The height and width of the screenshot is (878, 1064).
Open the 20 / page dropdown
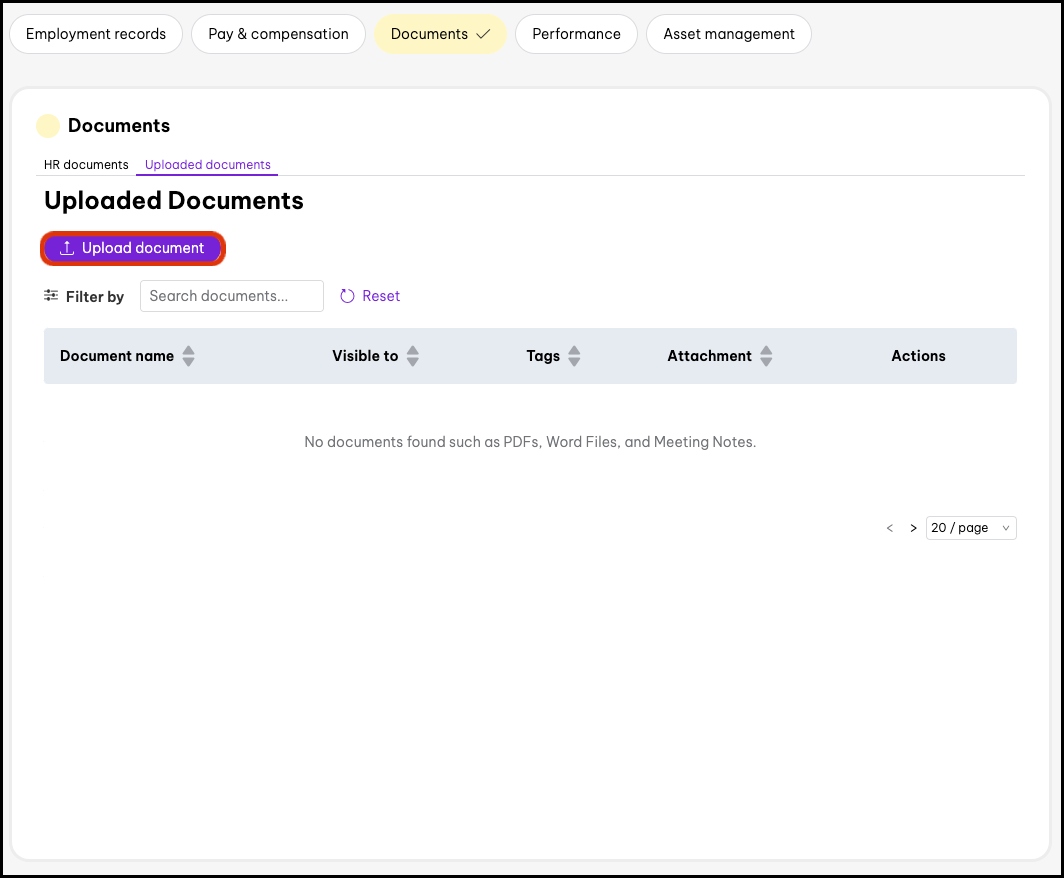[x=970, y=528]
